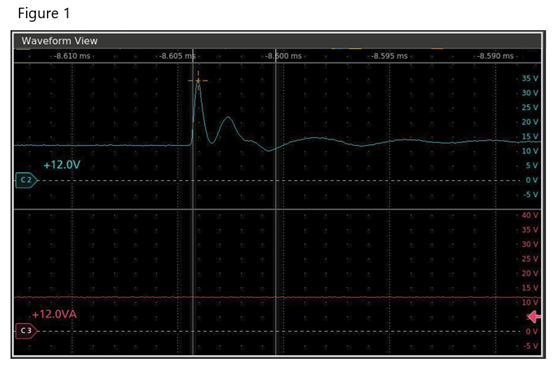Select the C3 channel badge

[26, 331]
